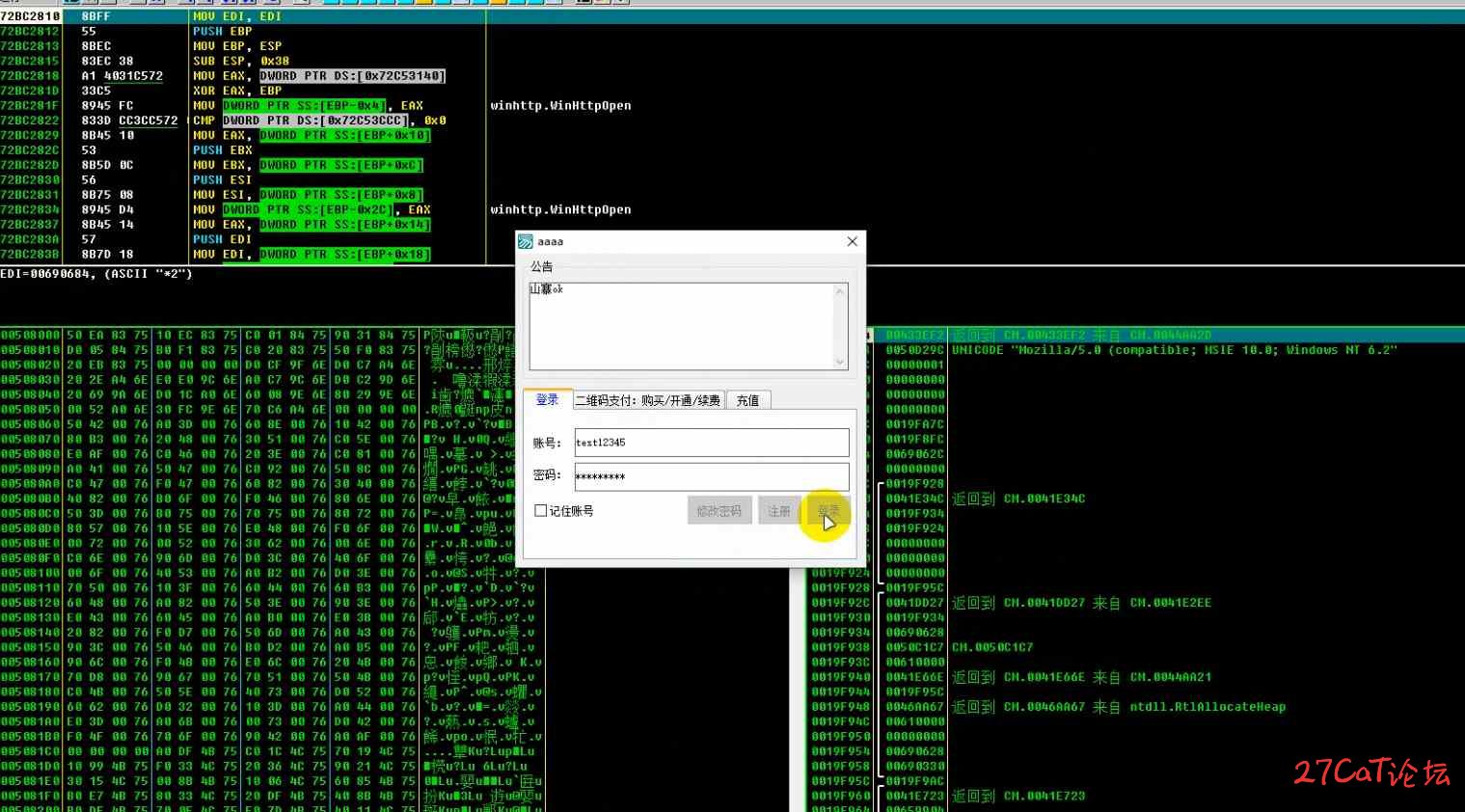Click the 公告 announcement text box

click(x=681, y=326)
